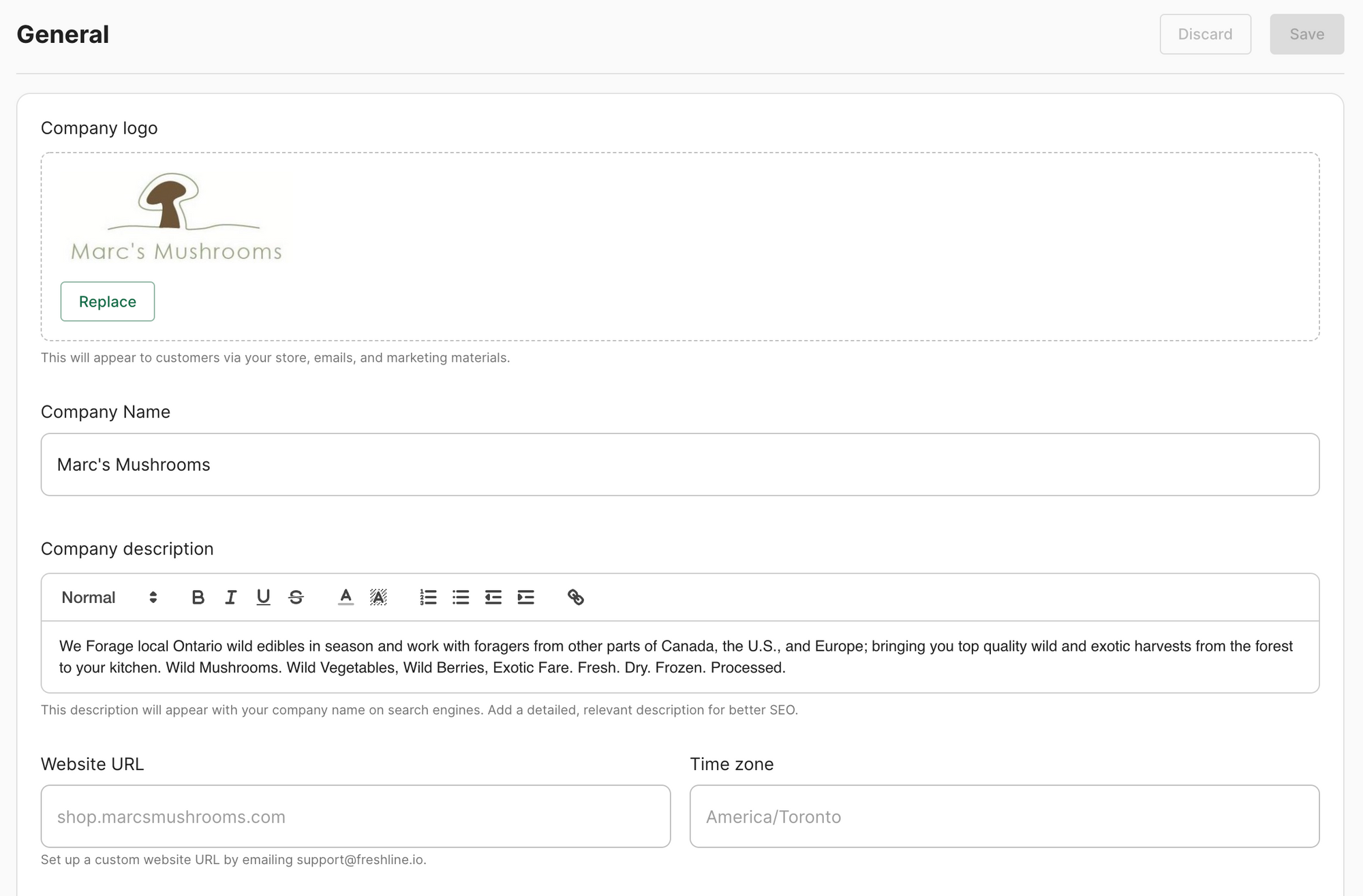Click the General page heading
This screenshot has width=1363, height=896.
point(63,34)
